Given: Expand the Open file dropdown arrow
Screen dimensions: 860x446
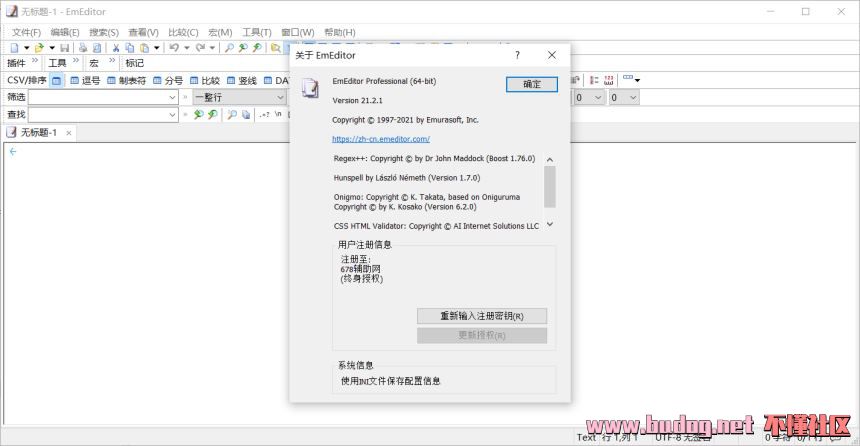Looking at the screenshot, I should pos(52,48).
